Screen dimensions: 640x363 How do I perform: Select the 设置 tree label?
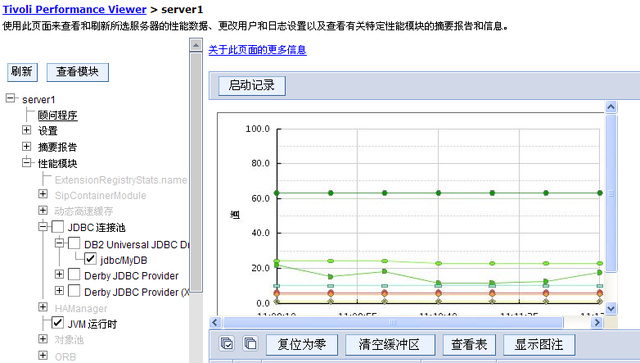48,131
